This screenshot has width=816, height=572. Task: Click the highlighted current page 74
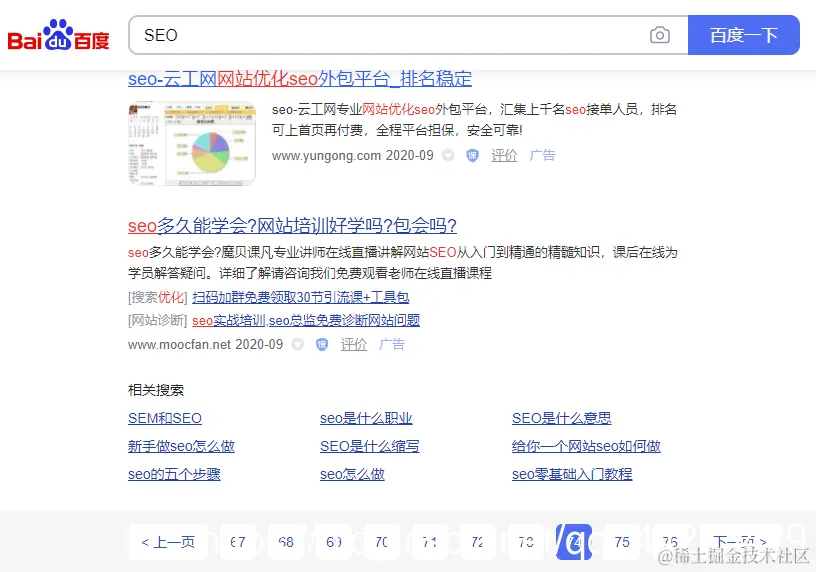(x=574, y=542)
